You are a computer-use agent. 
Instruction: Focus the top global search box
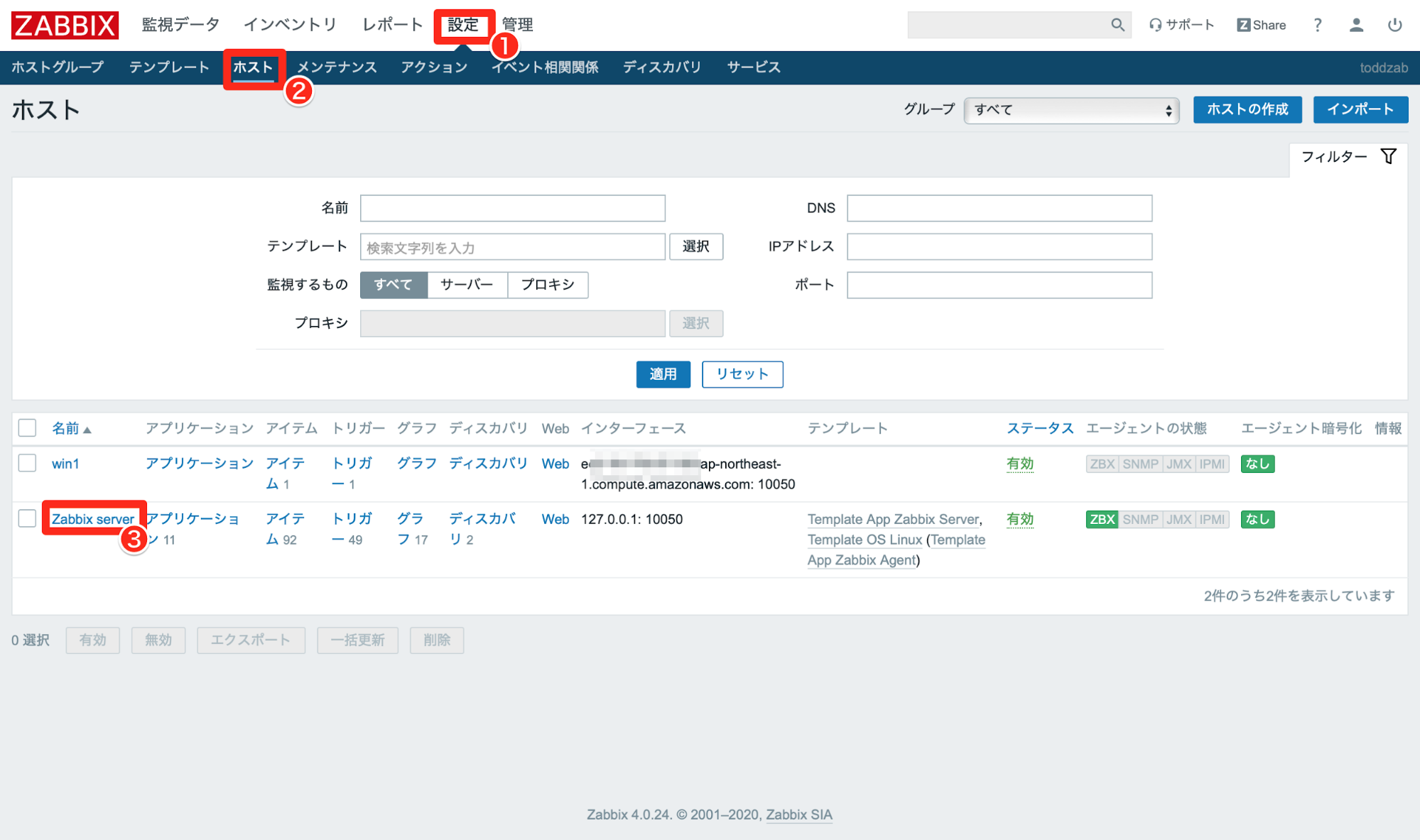pyautogui.click(x=1009, y=25)
